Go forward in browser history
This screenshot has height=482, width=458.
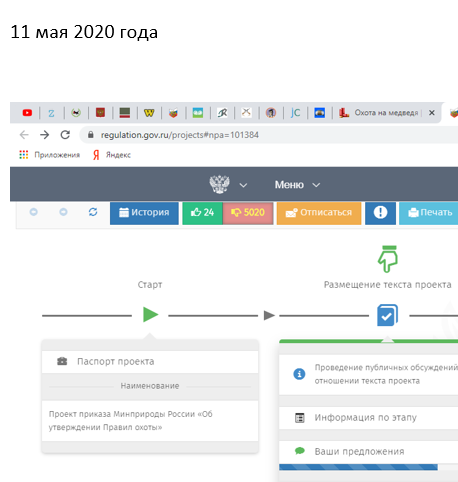(44, 135)
